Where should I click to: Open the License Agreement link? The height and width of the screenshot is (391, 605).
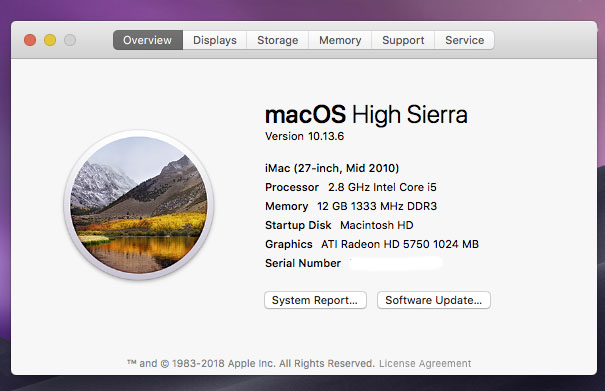[x=425, y=364]
